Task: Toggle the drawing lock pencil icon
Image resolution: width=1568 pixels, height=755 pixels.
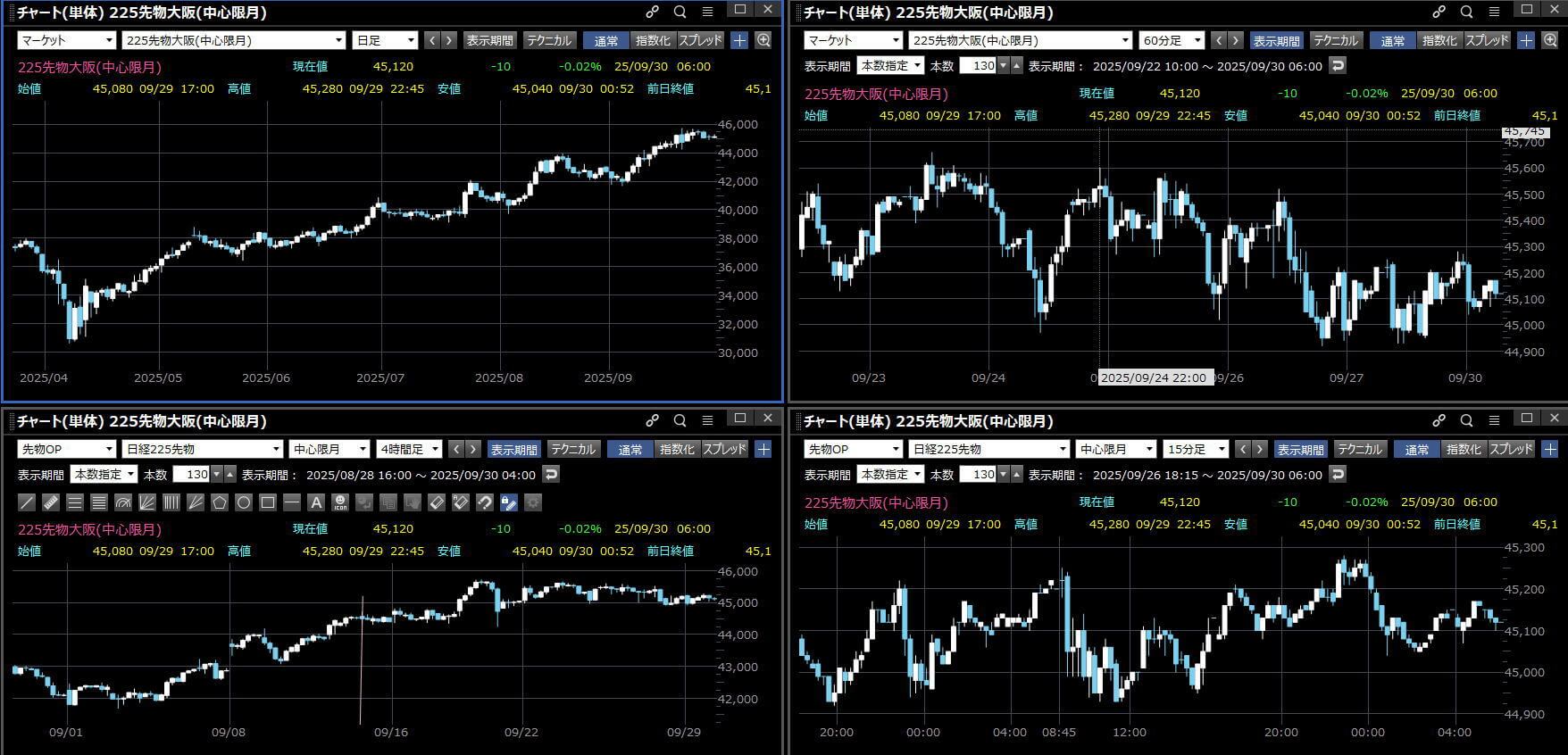Action: 509,502
